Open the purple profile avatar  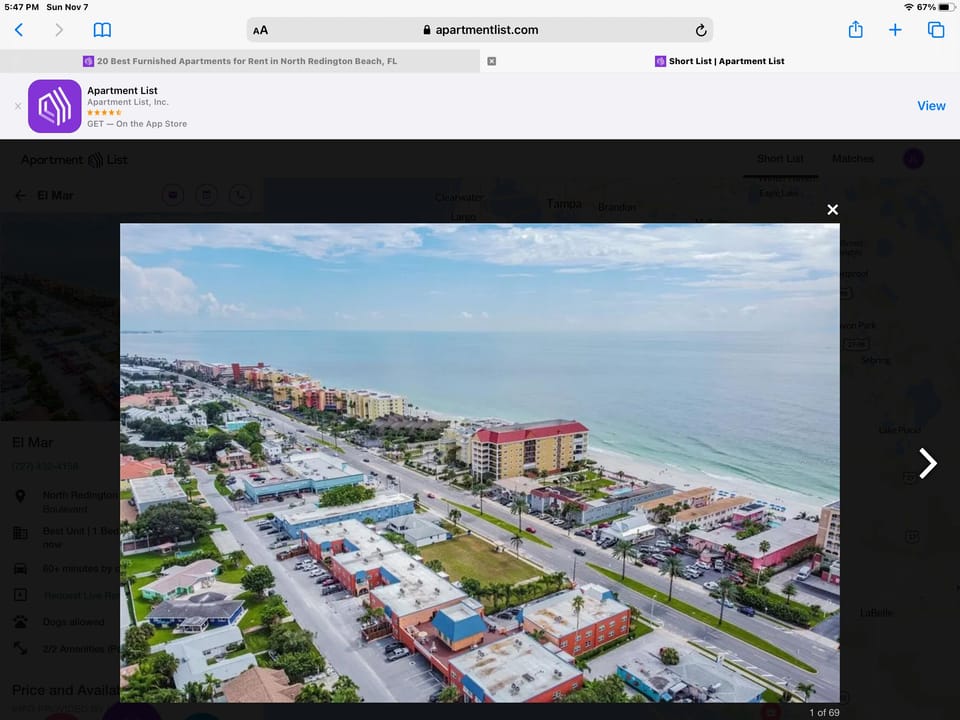click(912, 159)
